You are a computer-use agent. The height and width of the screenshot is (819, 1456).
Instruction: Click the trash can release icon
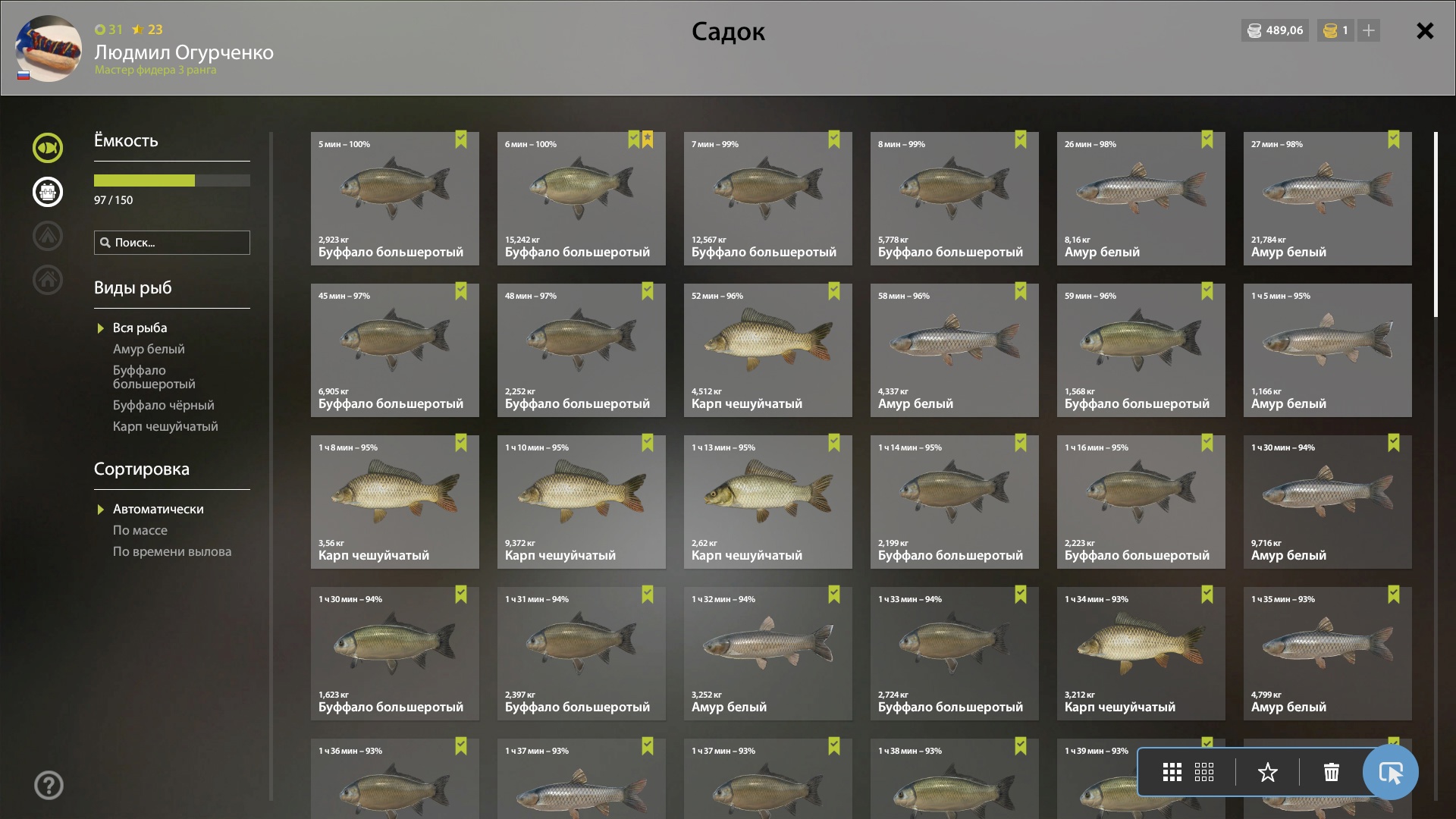pyautogui.click(x=1332, y=772)
